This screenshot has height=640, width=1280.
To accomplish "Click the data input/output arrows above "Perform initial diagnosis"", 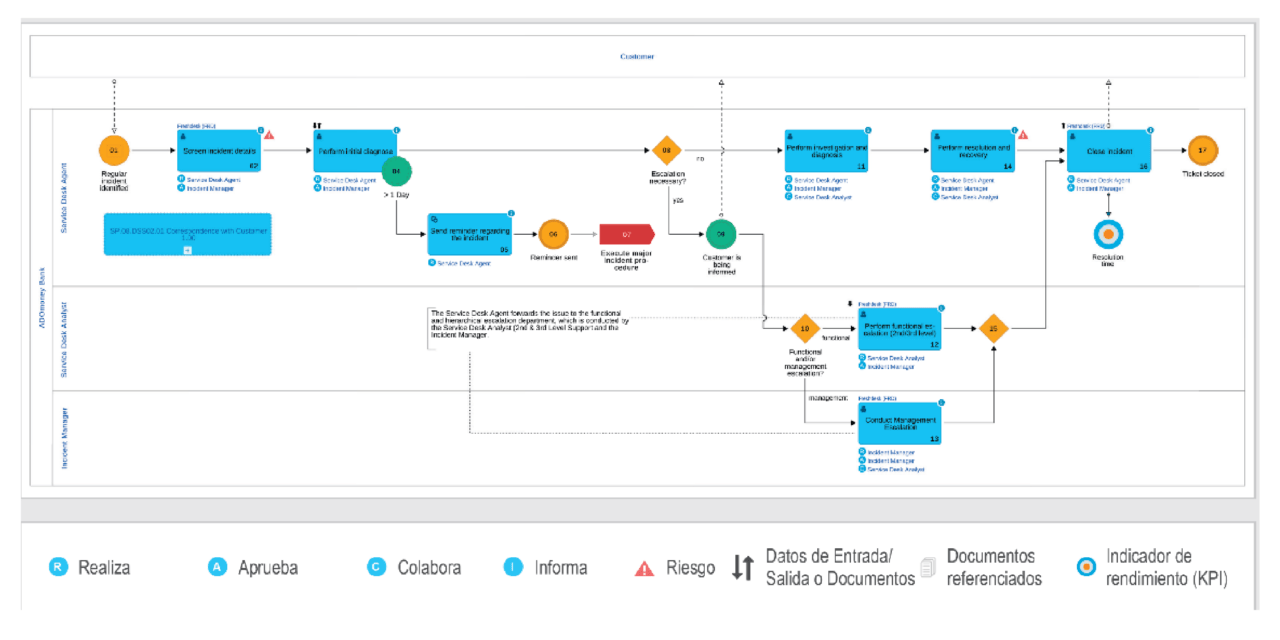I will (x=316, y=124).
